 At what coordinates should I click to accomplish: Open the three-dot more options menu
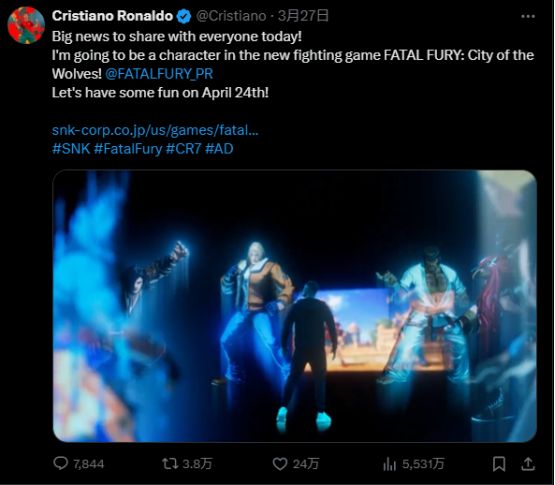528,16
